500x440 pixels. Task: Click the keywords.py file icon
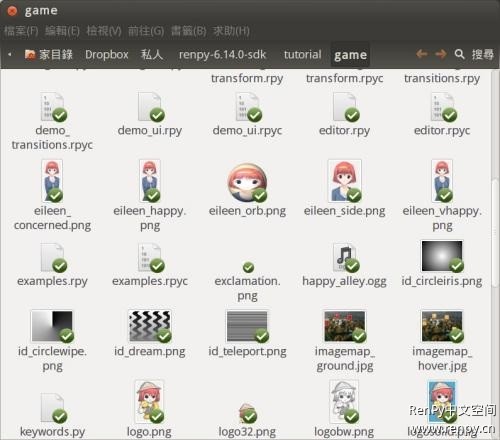(53, 408)
